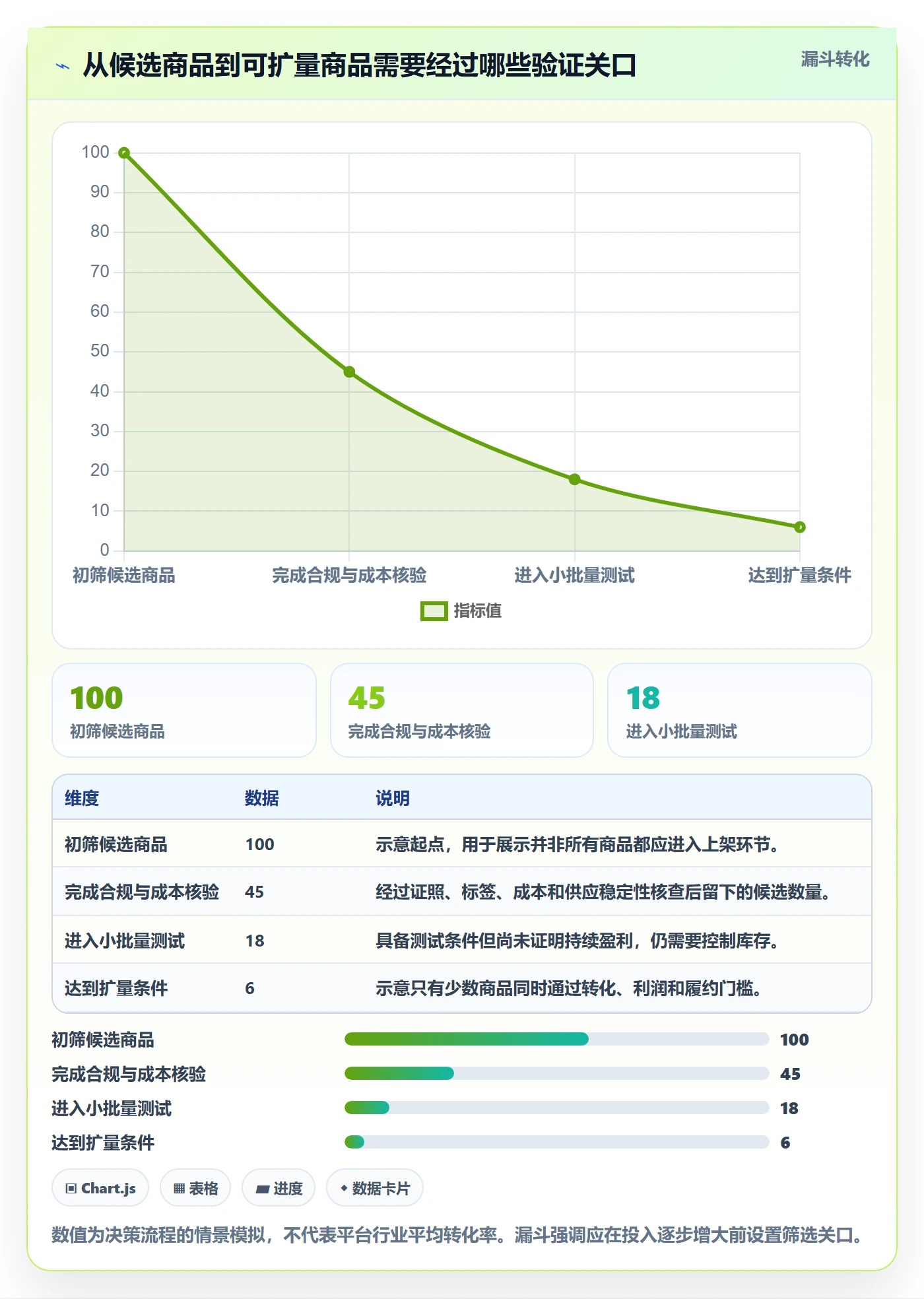924x1299 pixels.
Task: Click the description starting with 经过证照
Action: pos(603,892)
